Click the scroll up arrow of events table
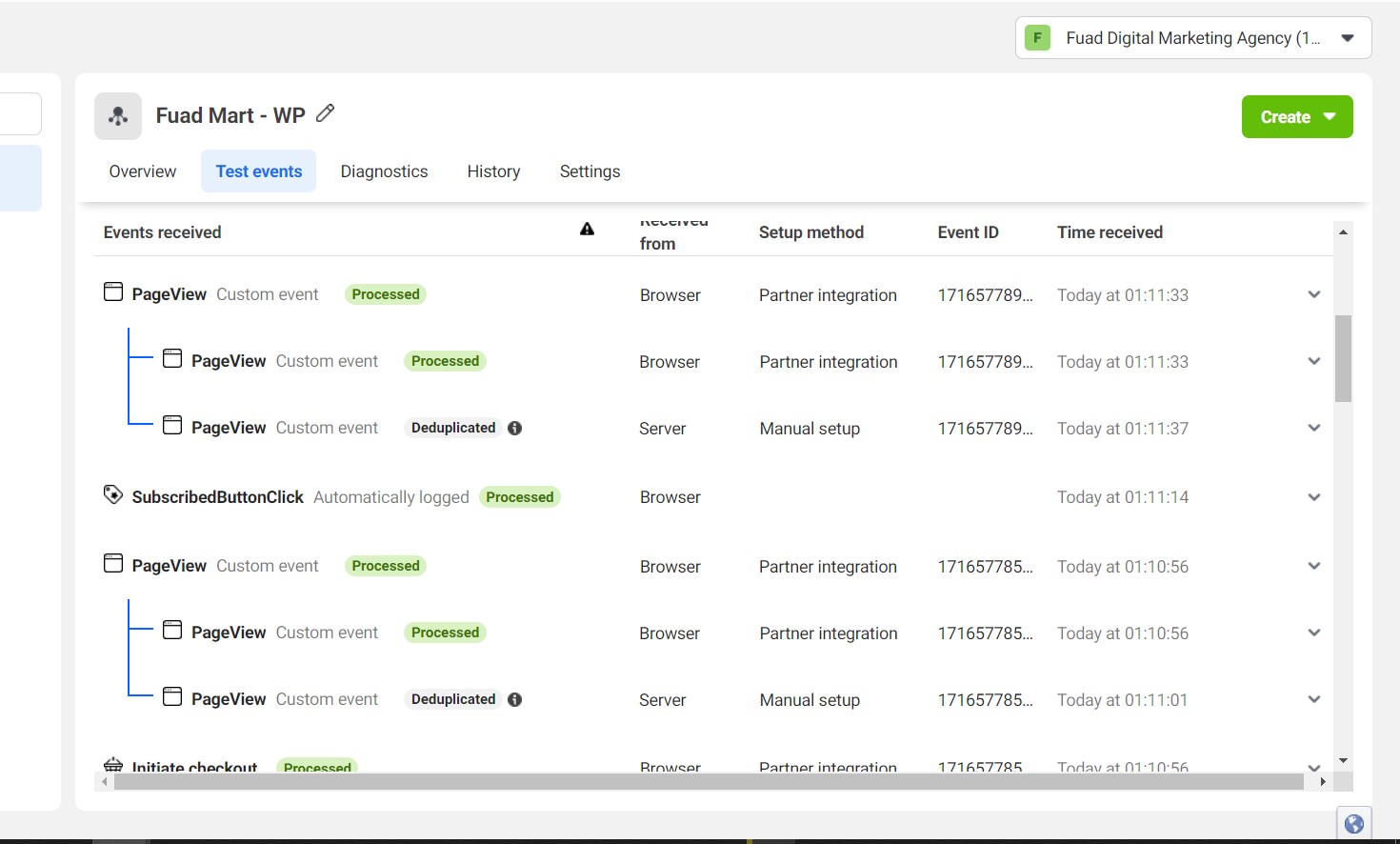Viewport: 1400px width, 844px height. point(1343,231)
